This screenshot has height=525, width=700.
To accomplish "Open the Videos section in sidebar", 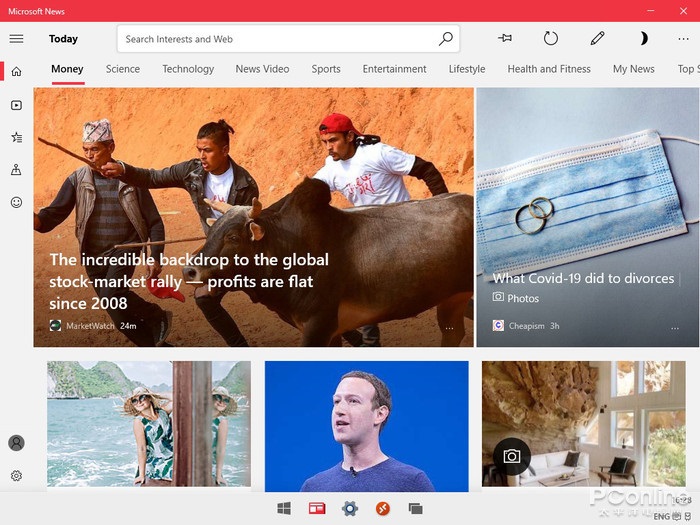I will coord(17,105).
